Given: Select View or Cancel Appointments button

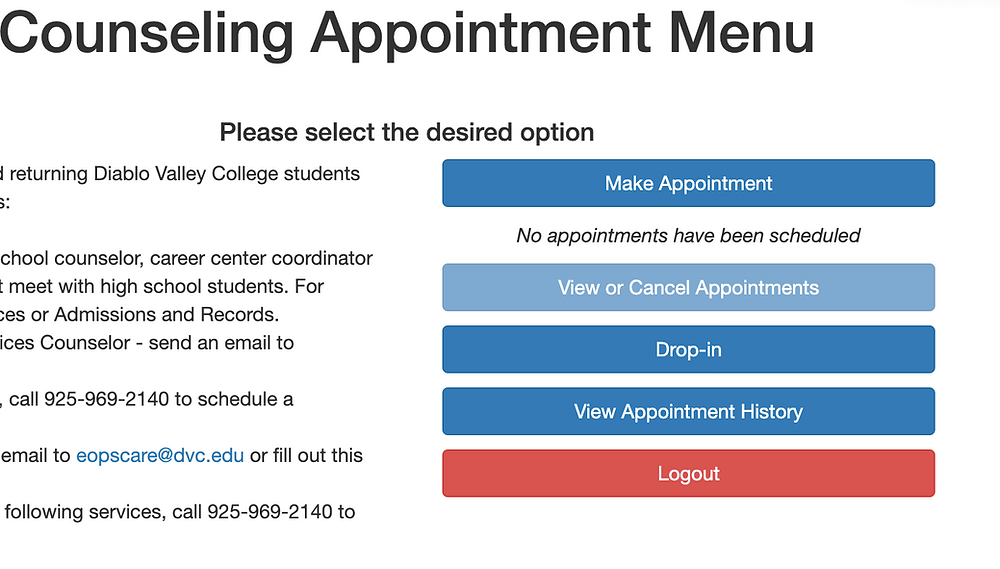Looking at the screenshot, I should (688, 288).
